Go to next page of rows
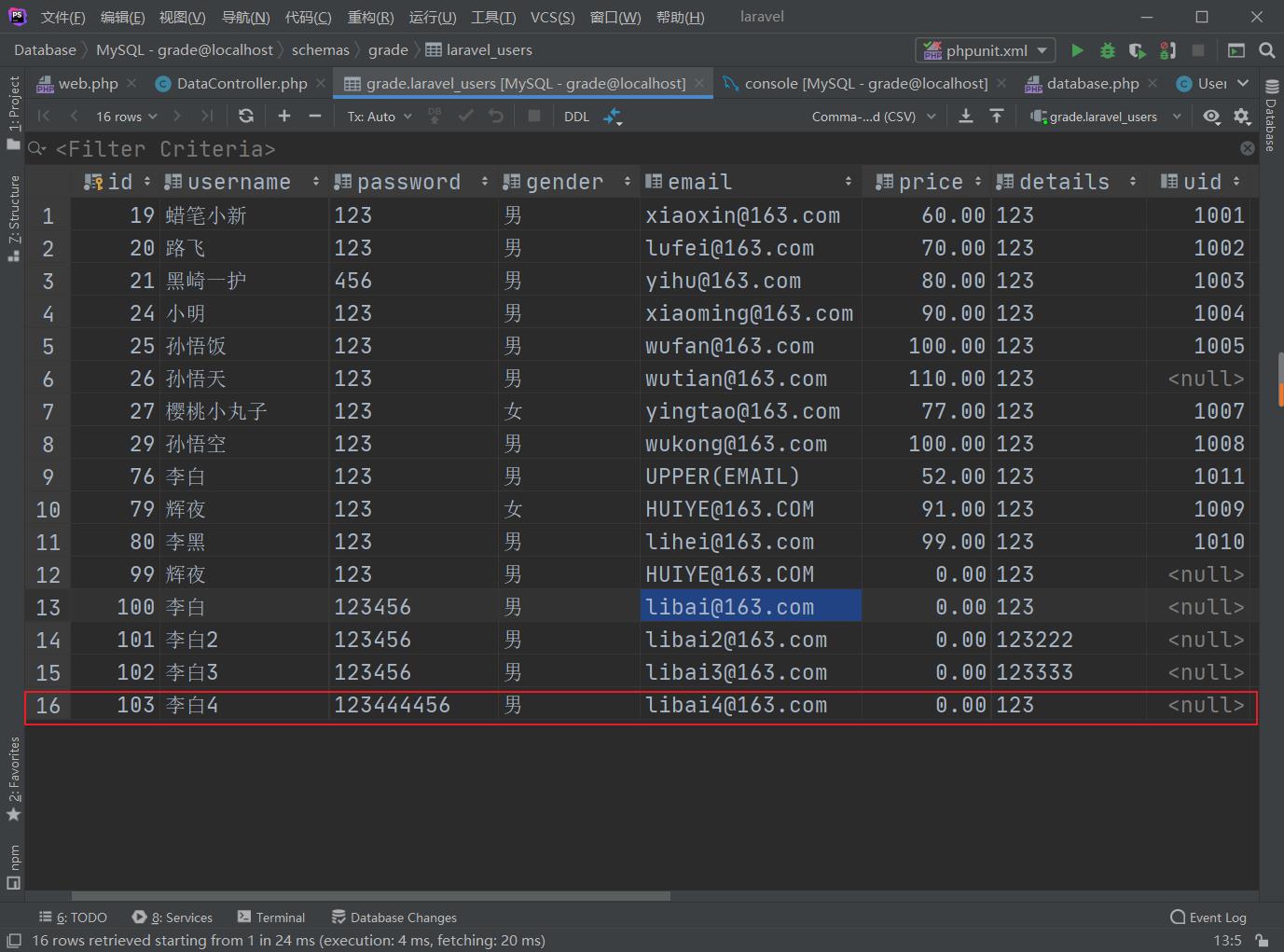Viewport: 1284px width, 952px height. pyautogui.click(x=177, y=116)
